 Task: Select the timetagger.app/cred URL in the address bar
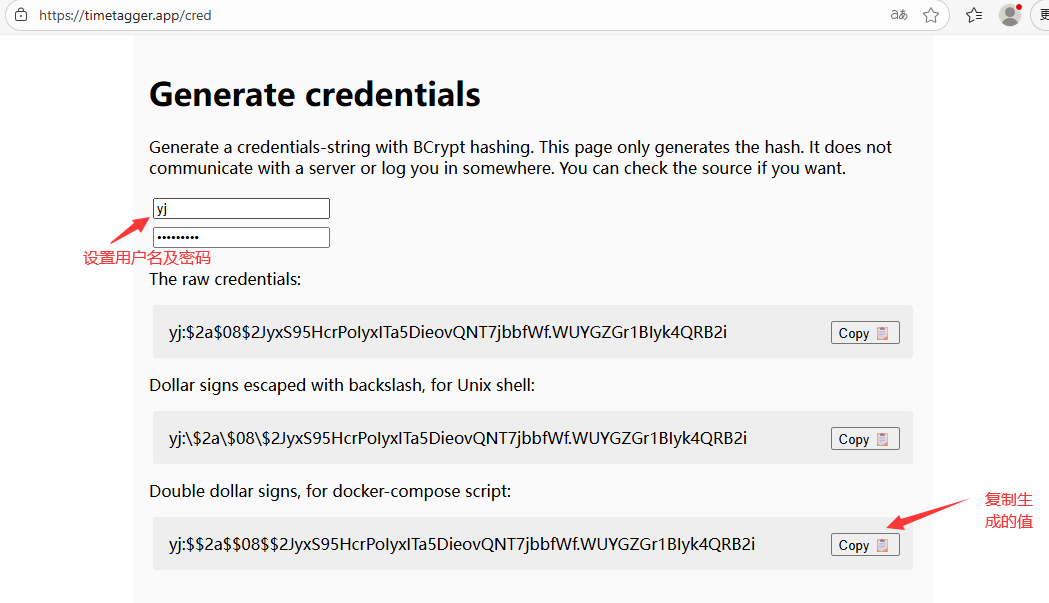125,15
